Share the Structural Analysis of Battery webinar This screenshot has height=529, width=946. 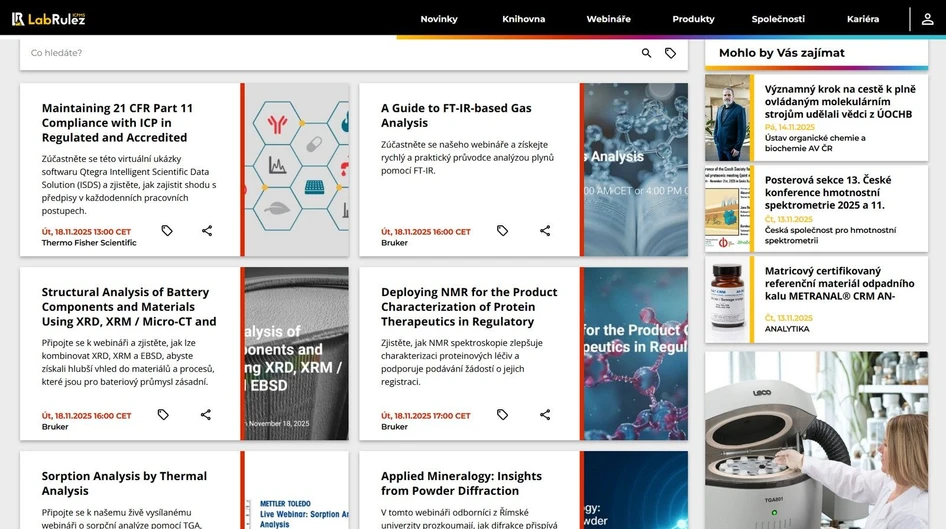[206, 414]
